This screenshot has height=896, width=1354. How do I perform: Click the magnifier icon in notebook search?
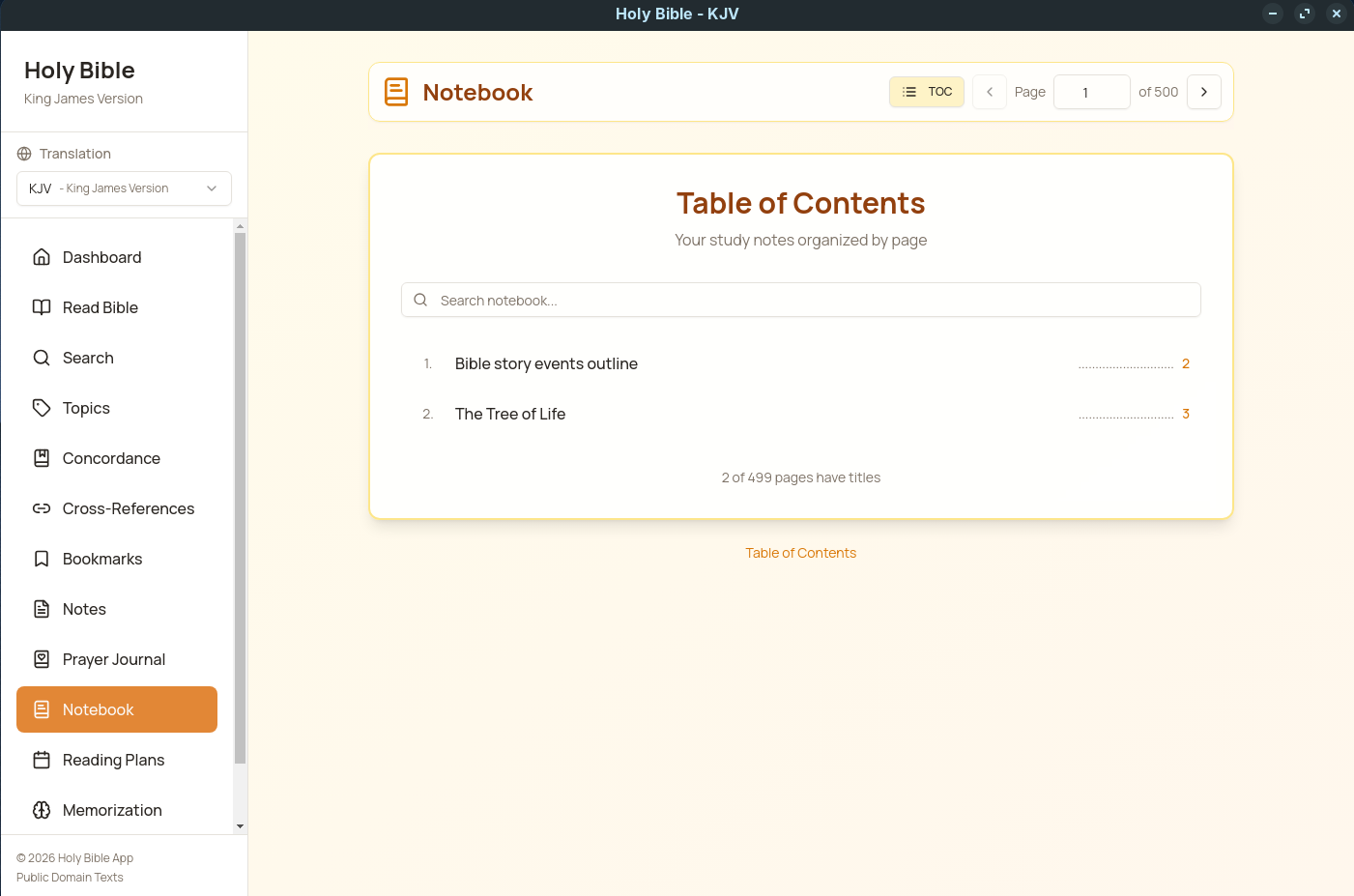pos(420,300)
